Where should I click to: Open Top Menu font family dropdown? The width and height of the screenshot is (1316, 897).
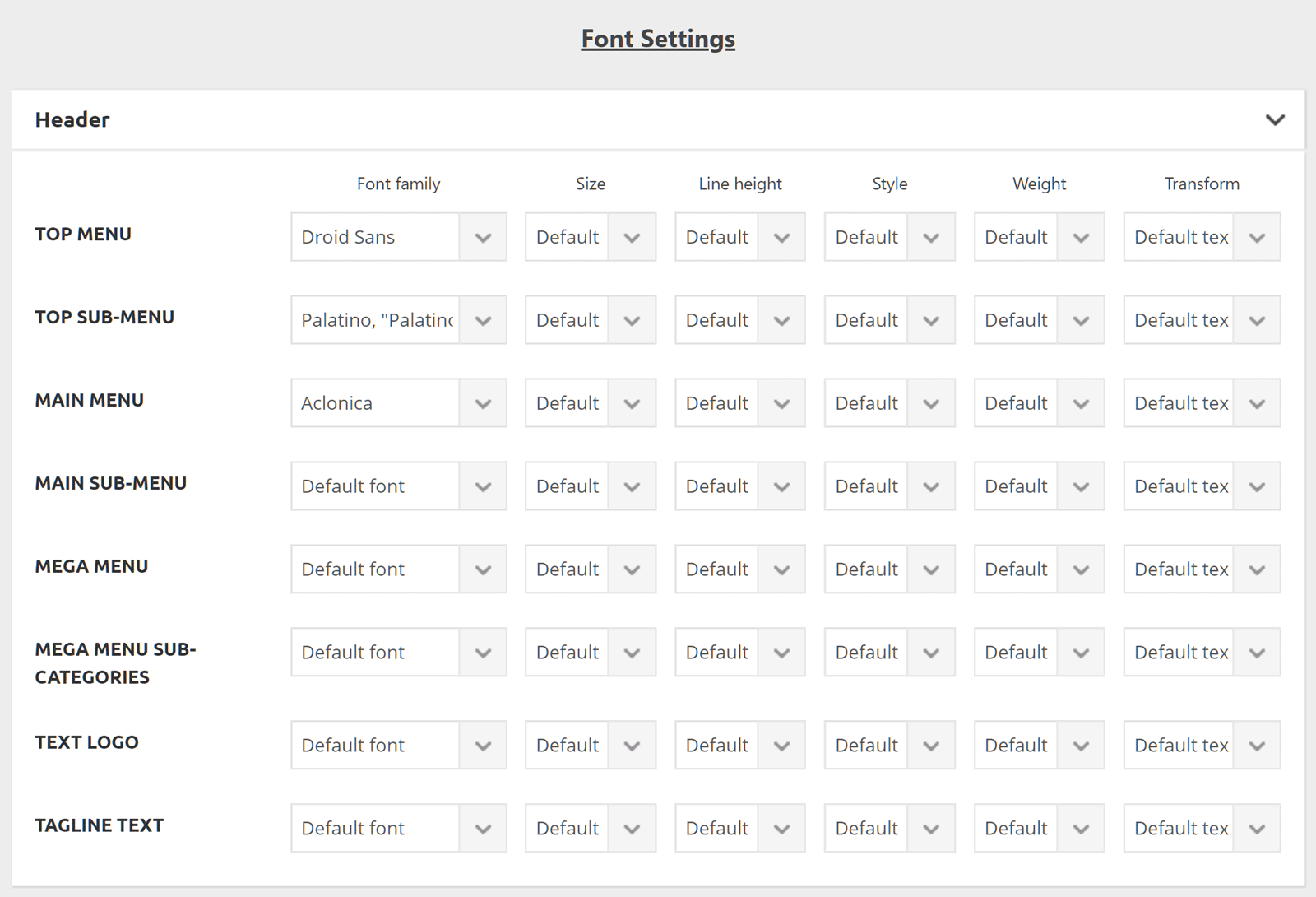[x=398, y=237]
